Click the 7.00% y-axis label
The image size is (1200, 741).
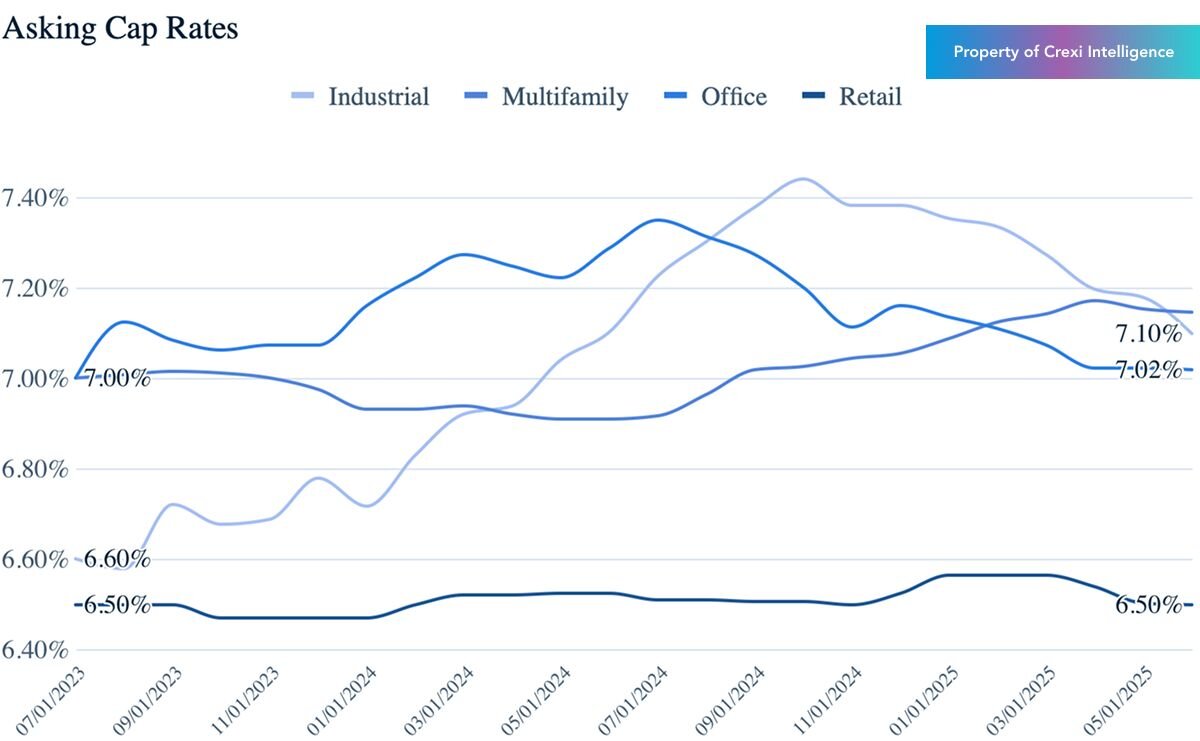(35, 379)
